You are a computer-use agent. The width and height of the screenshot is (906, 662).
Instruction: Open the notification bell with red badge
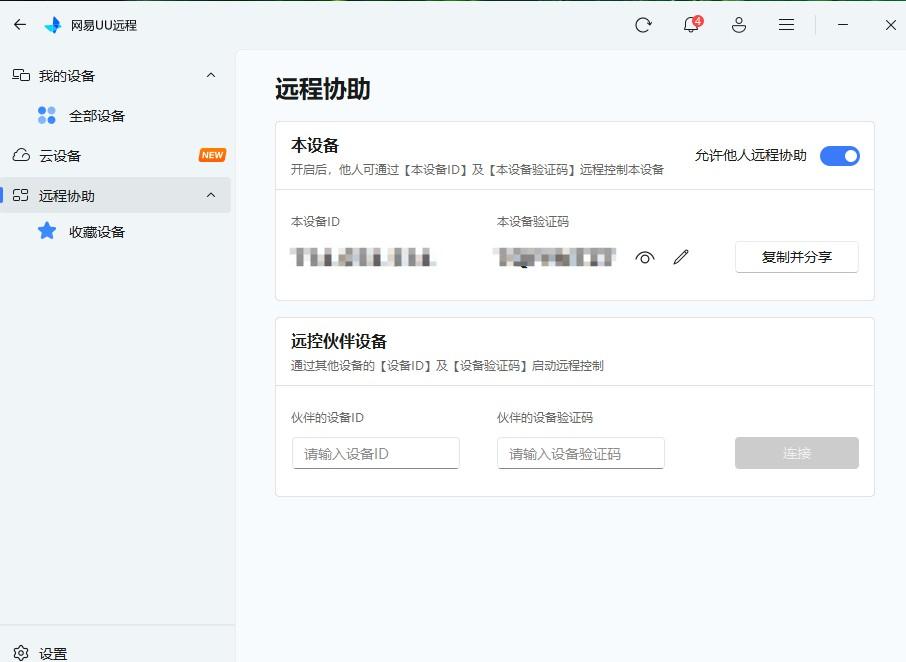690,25
